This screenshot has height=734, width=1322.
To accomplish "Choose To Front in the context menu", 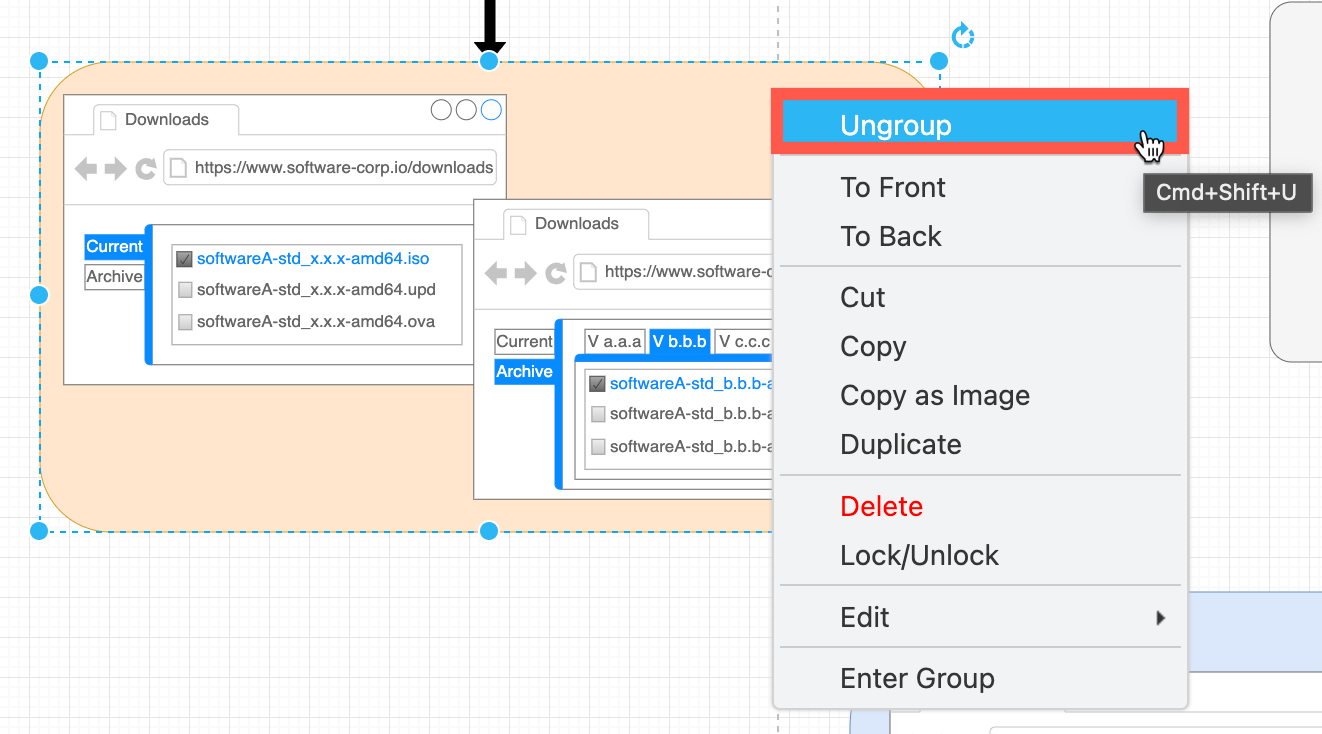I will [892, 188].
